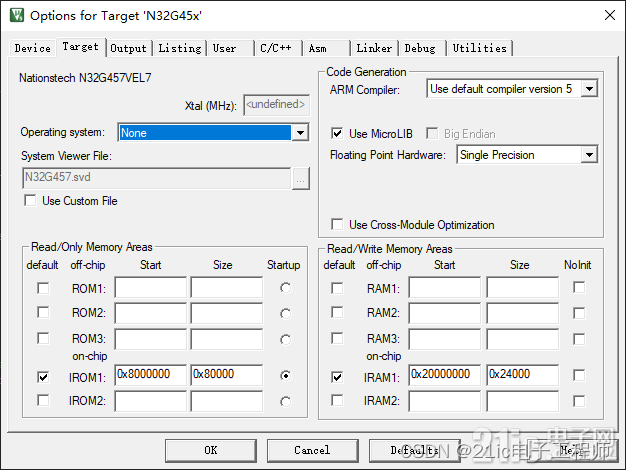
Task: Close the Options for Target dialog
Action: click(610, 15)
